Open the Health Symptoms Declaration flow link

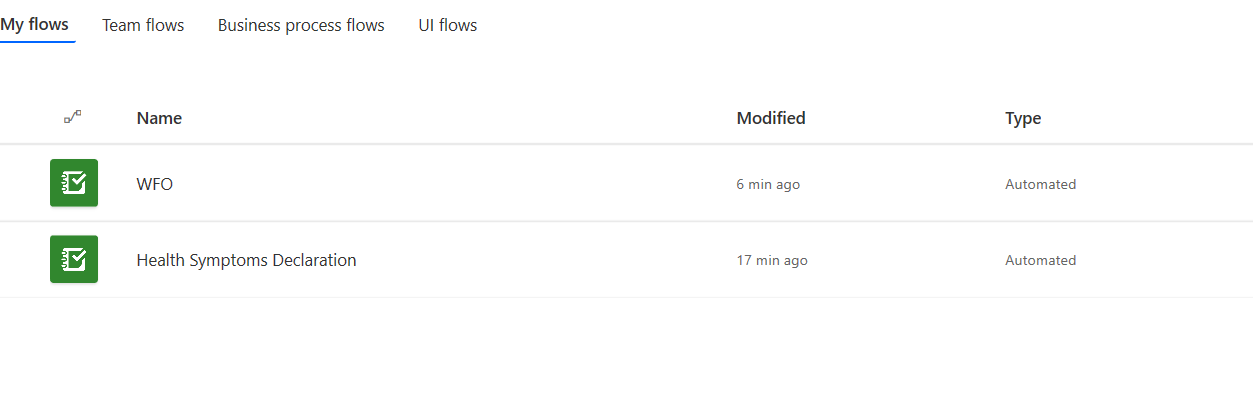[x=246, y=260]
